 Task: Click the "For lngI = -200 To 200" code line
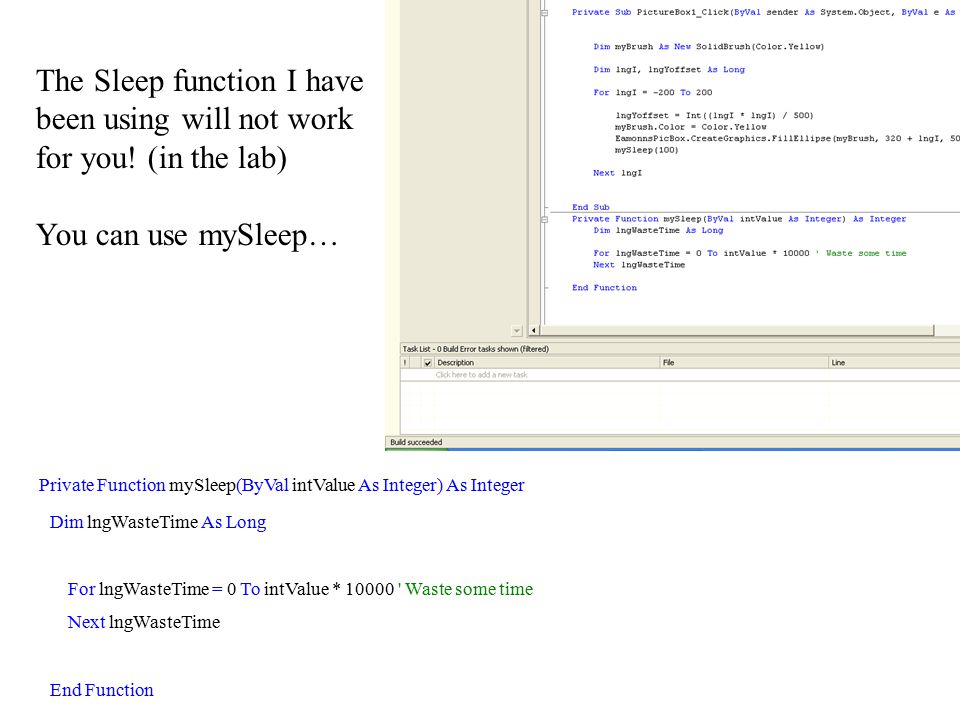[x=653, y=92]
